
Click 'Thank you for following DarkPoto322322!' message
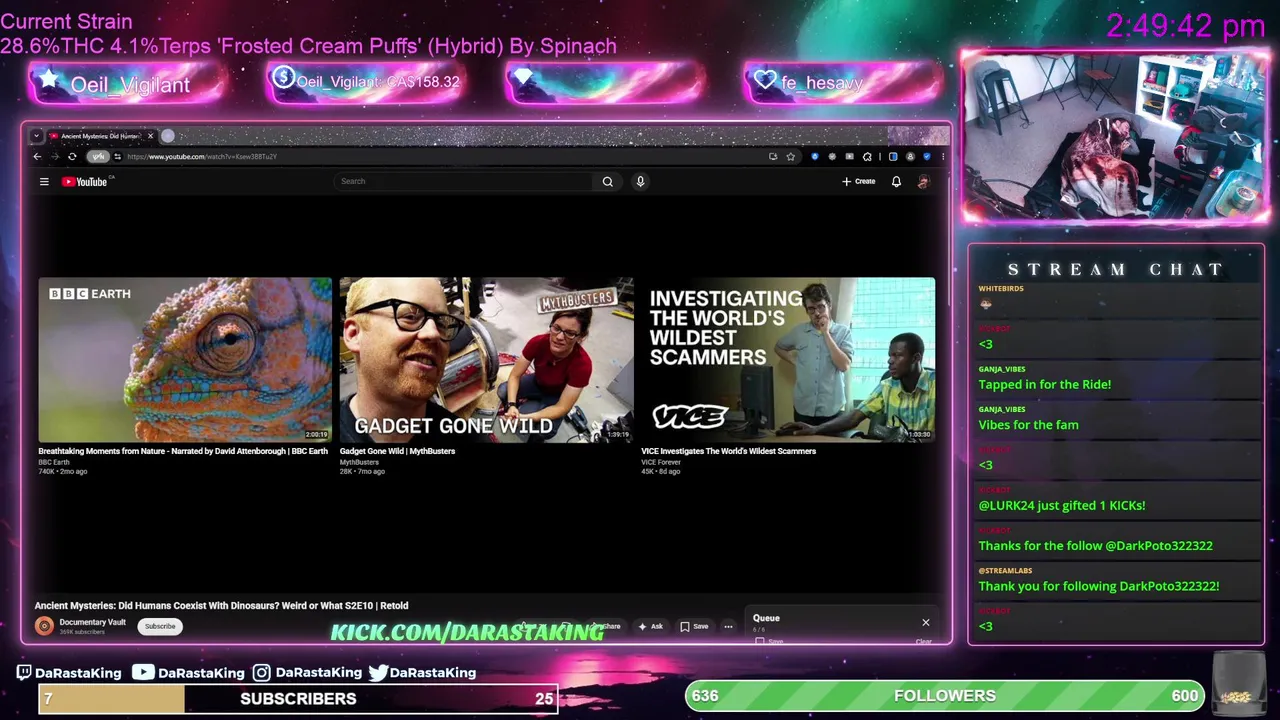point(1098,586)
